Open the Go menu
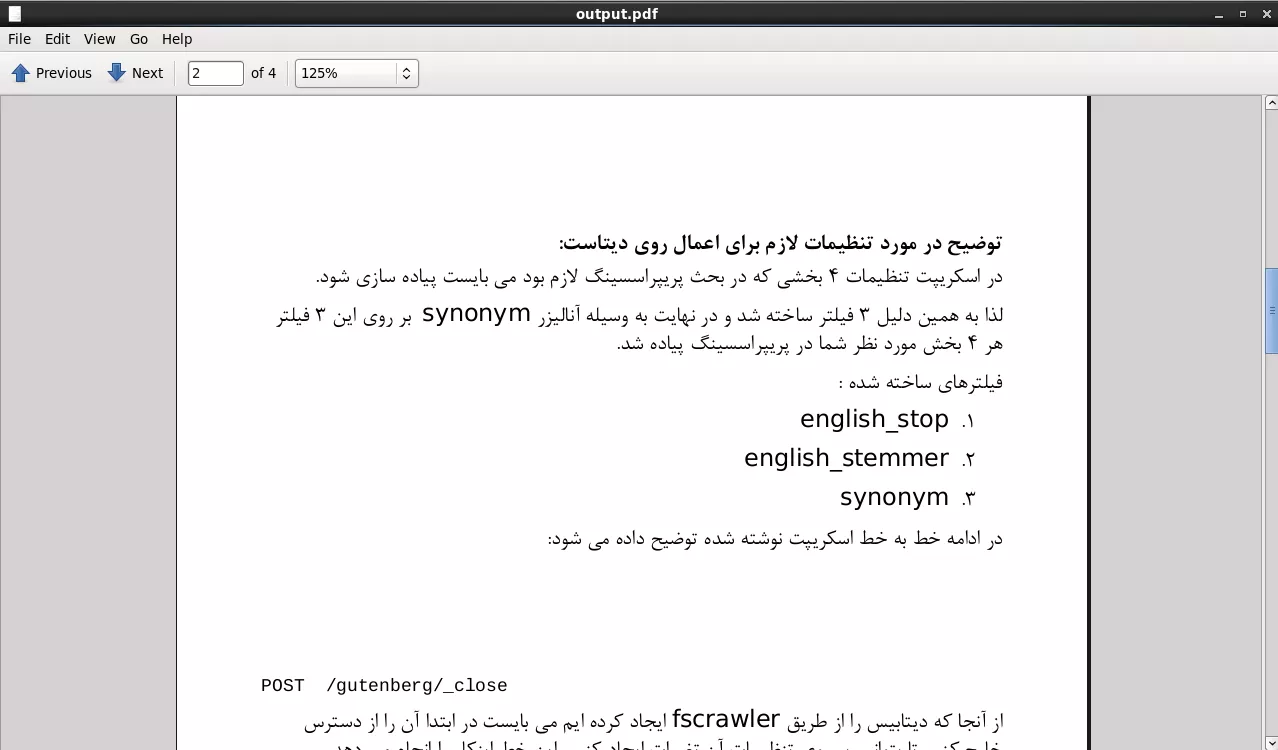The width and height of the screenshot is (1278, 750). pyautogui.click(x=139, y=39)
